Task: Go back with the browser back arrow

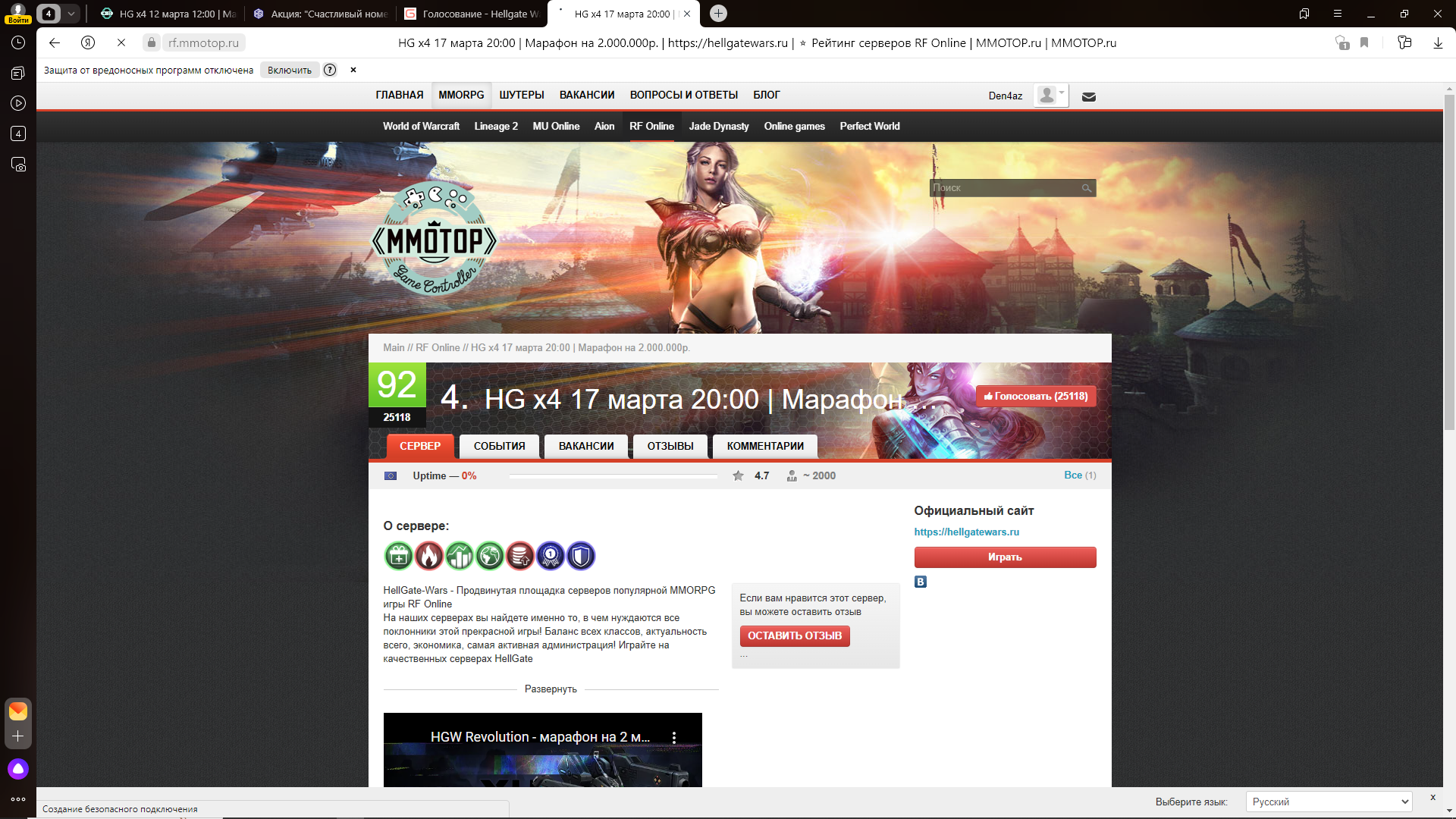Action: tap(55, 43)
